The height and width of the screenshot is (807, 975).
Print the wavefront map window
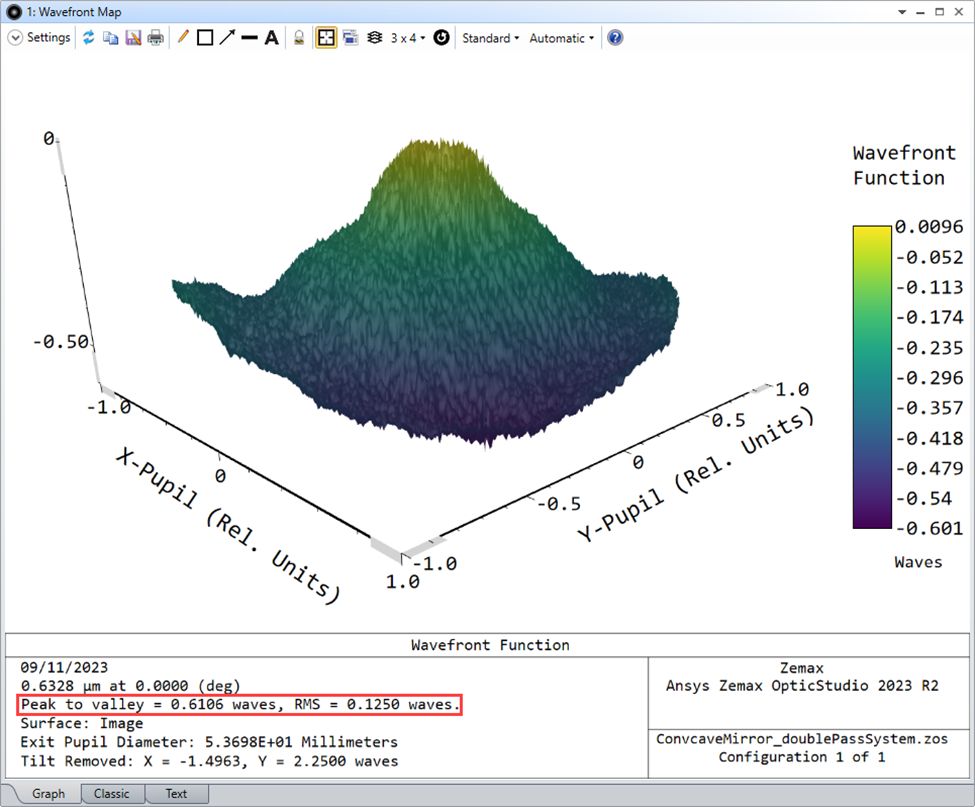click(155, 38)
